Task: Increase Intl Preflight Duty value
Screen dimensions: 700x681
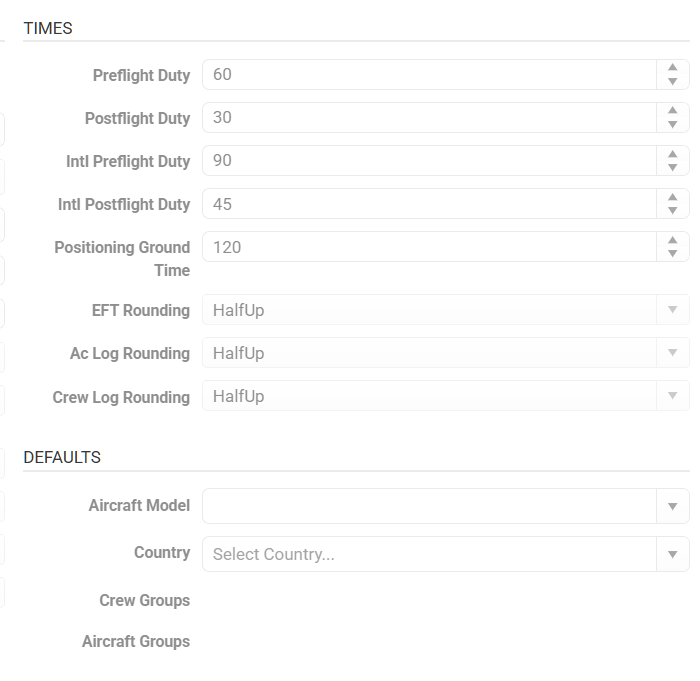Action: click(672, 154)
